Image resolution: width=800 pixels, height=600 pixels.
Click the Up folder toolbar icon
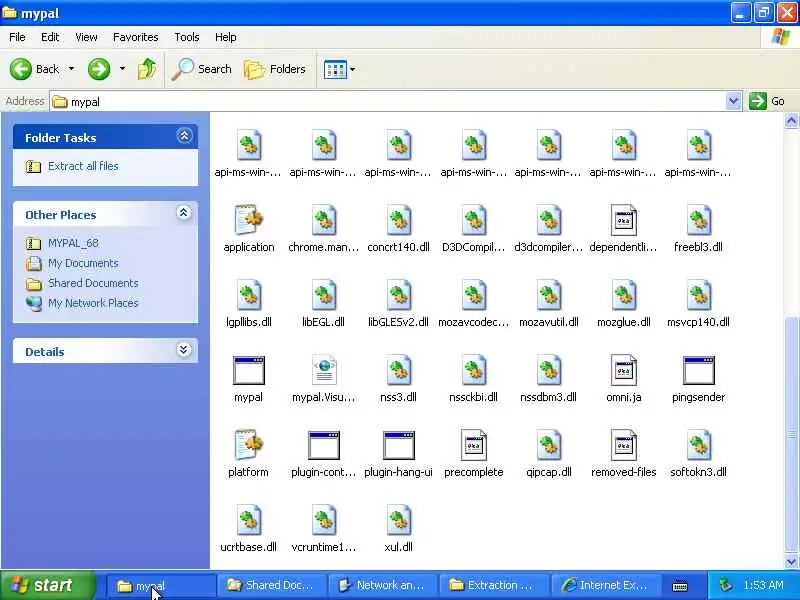(146, 69)
